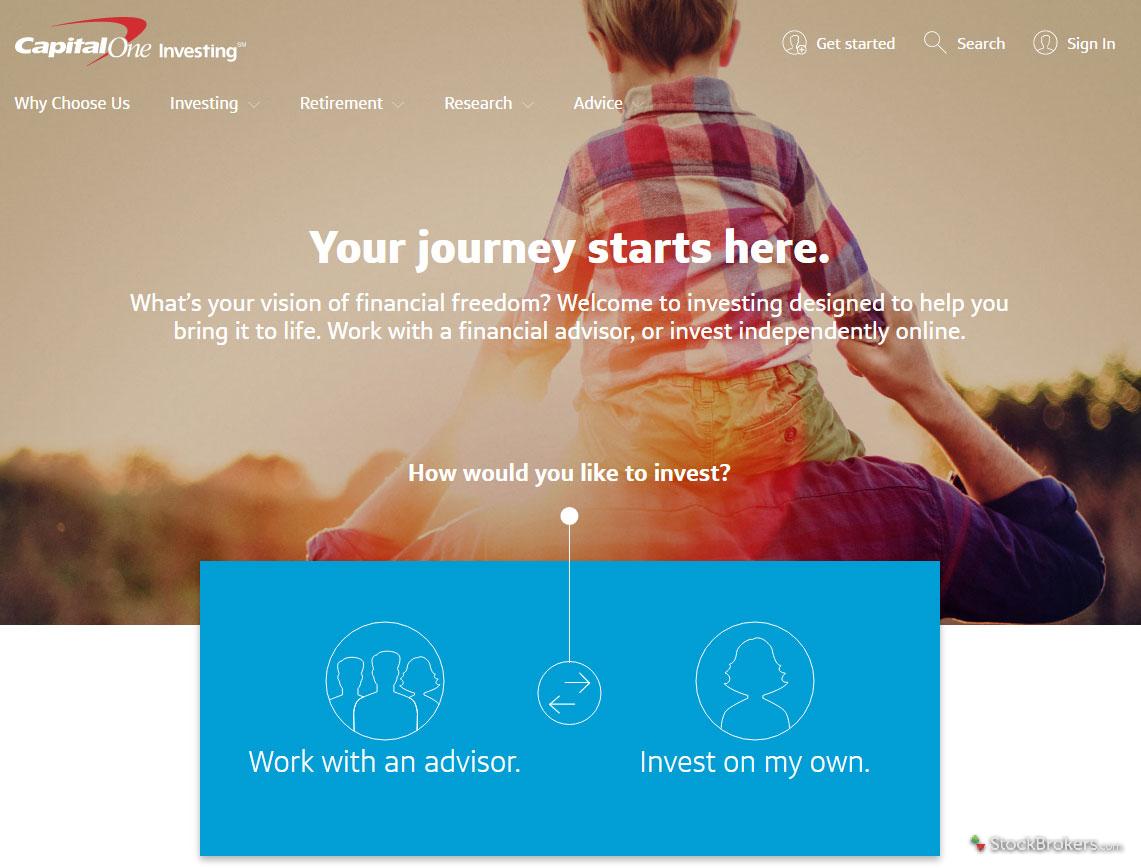Click the single investor circle icon

pyautogui.click(x=755, y=681)
